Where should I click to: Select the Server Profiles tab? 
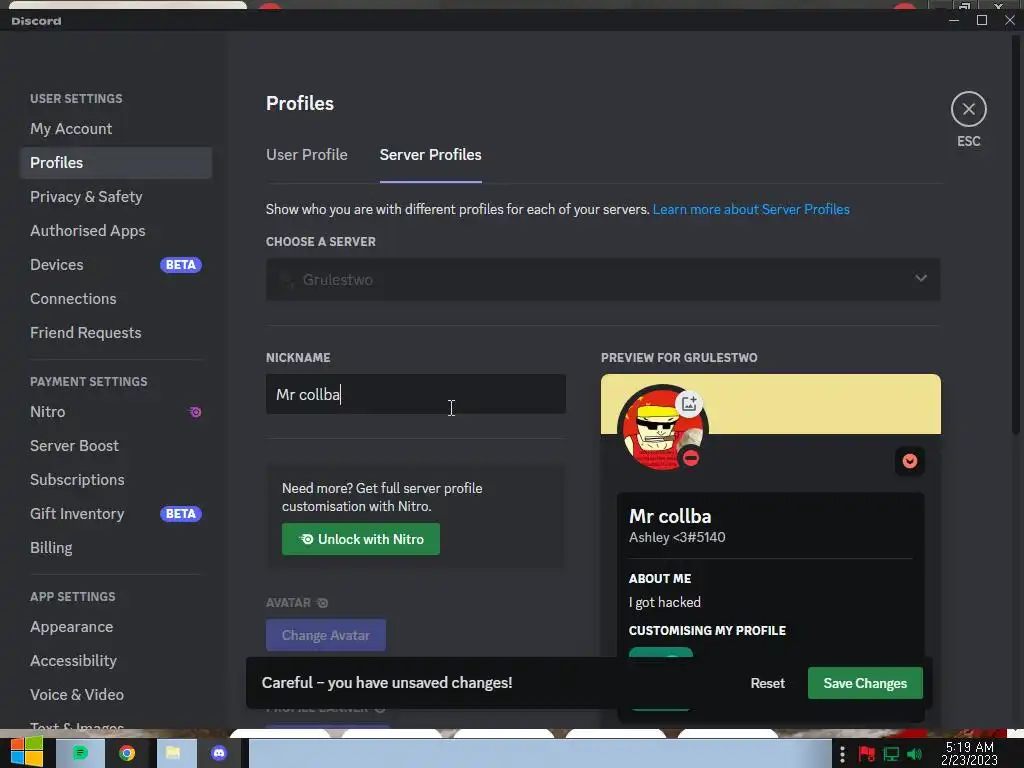[430, 155]
